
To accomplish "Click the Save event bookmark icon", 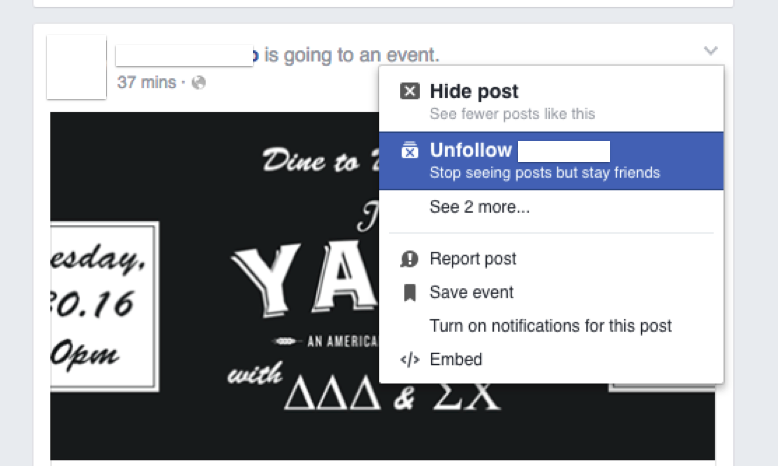I will [409, 292].
